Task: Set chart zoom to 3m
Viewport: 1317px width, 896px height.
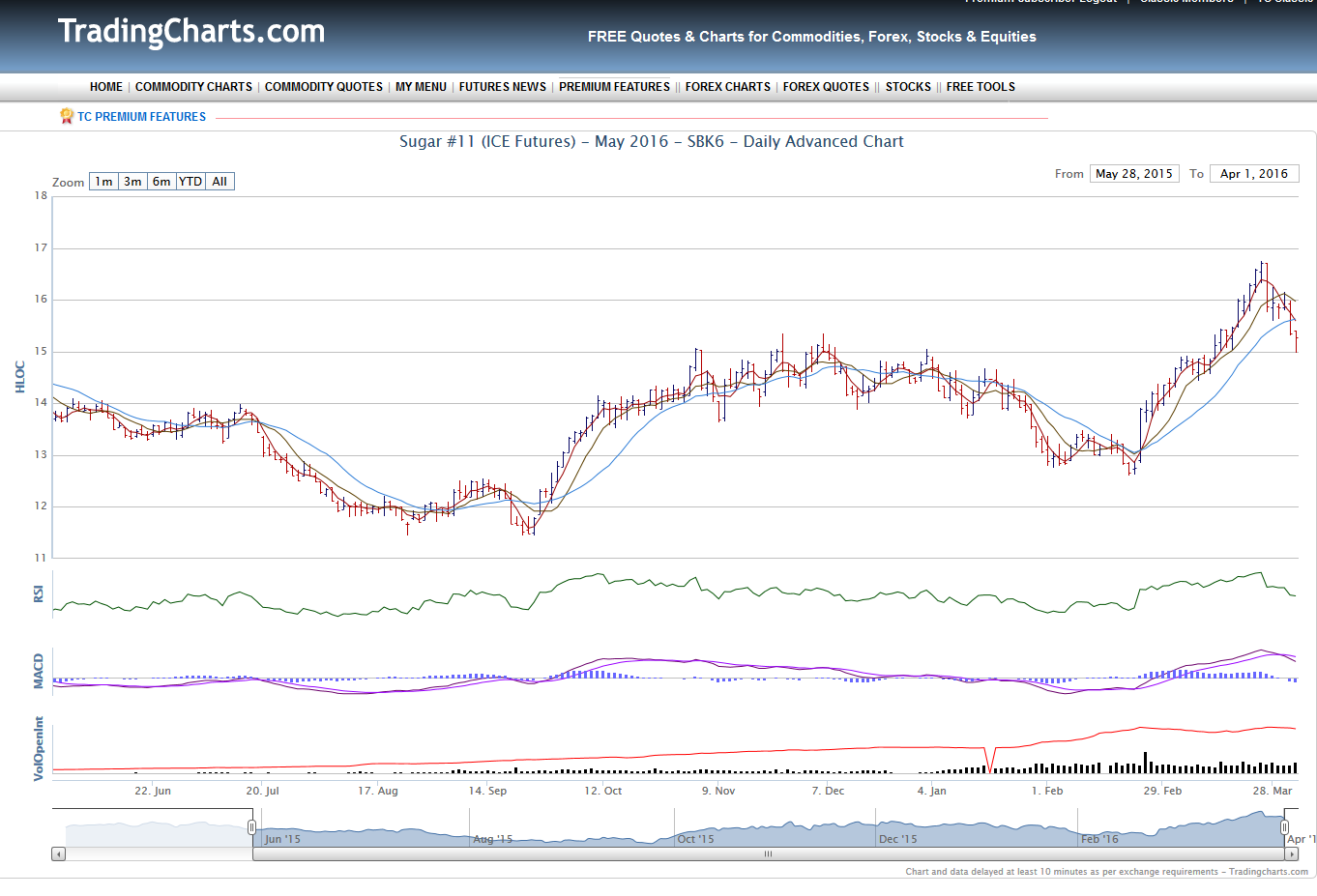Action: pos(132,182)
